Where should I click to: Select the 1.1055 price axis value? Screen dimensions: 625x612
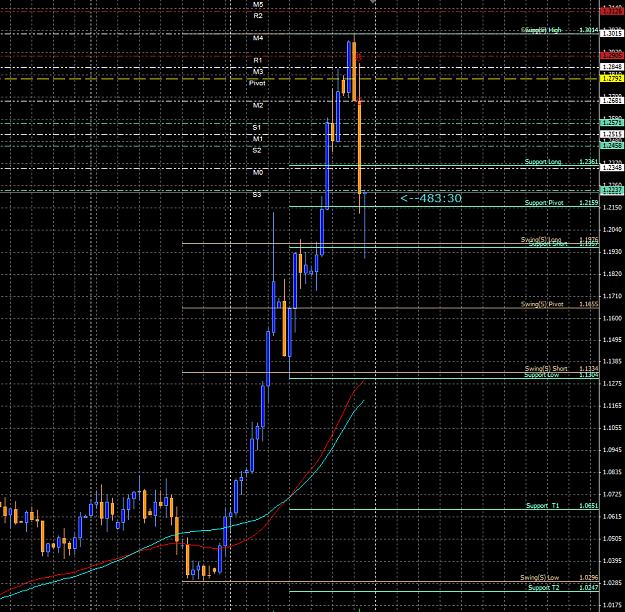(x=612, y=428)
